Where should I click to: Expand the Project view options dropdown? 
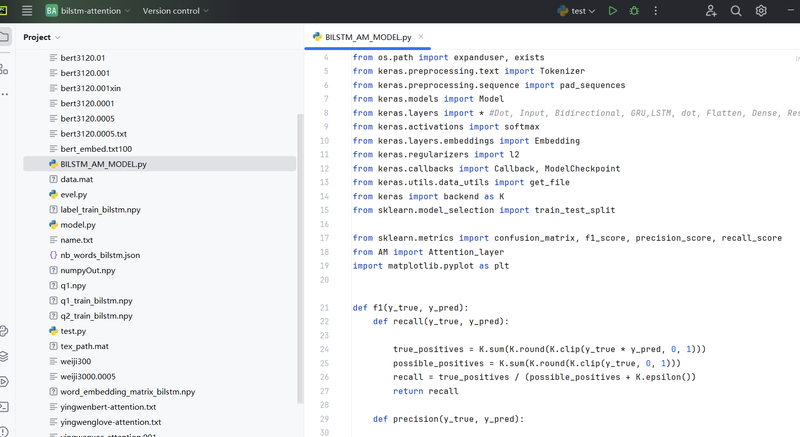pyautogui.click(x=42, y=37)
